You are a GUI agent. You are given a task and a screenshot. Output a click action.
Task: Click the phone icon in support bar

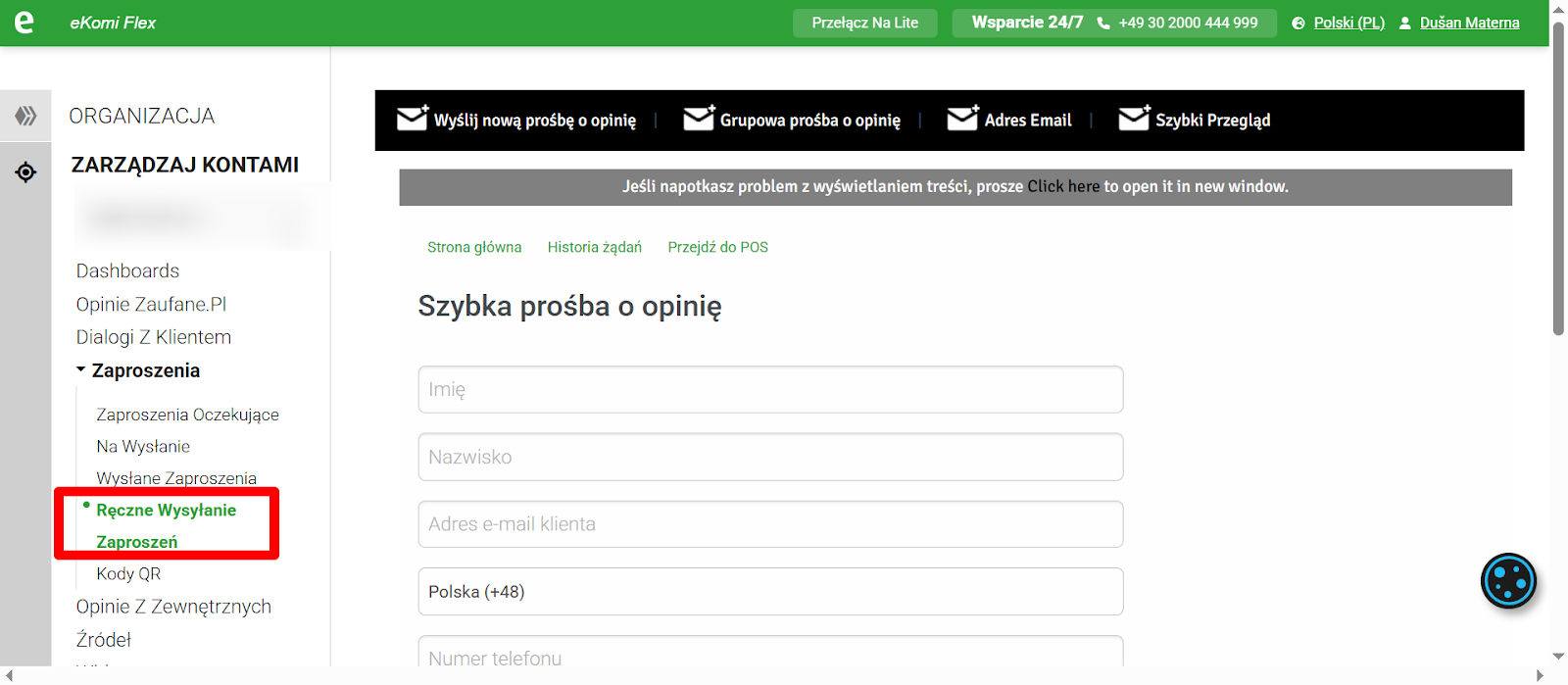[x=1103, y=23]
